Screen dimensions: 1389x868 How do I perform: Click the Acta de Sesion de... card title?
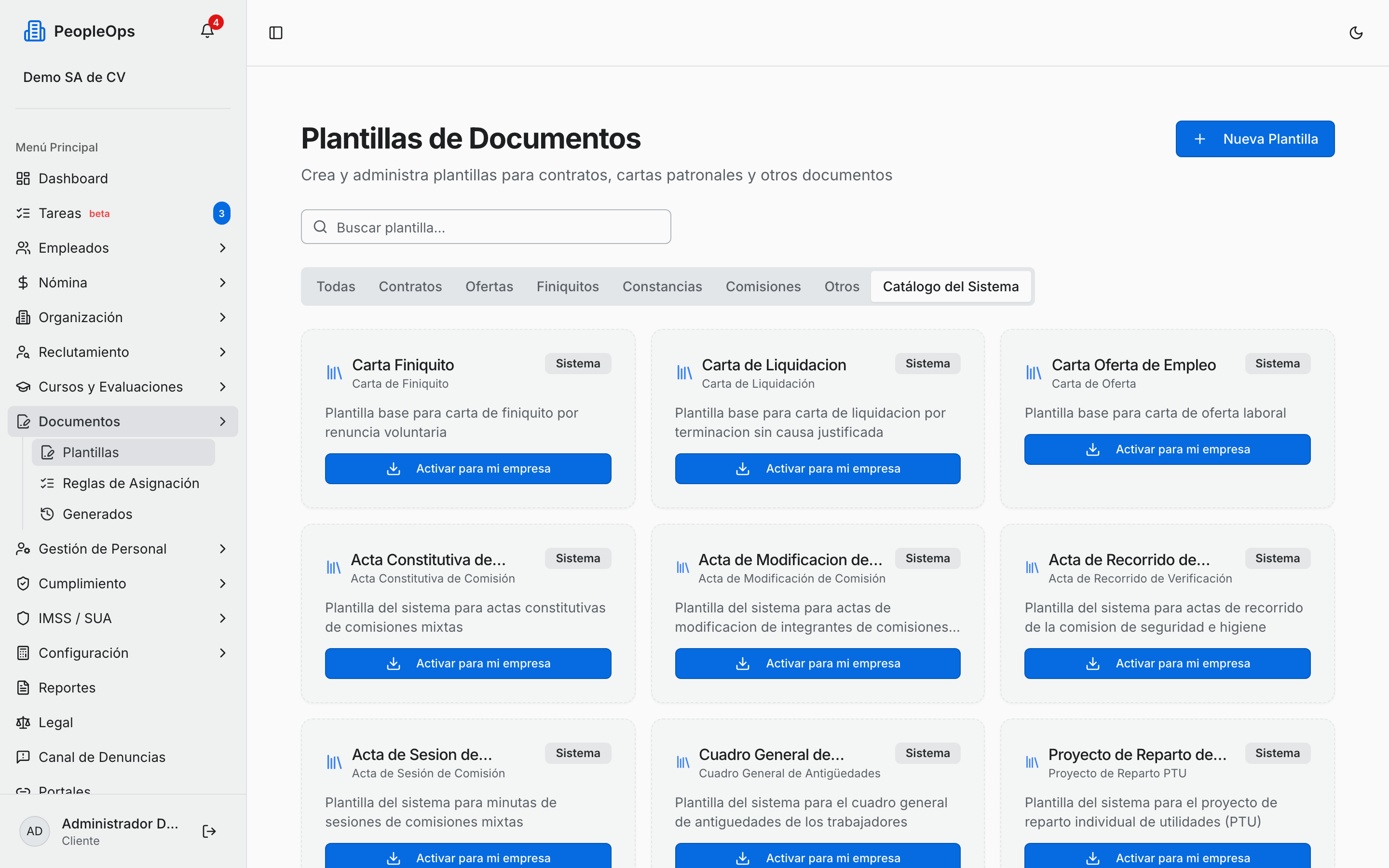coord(422,754)
